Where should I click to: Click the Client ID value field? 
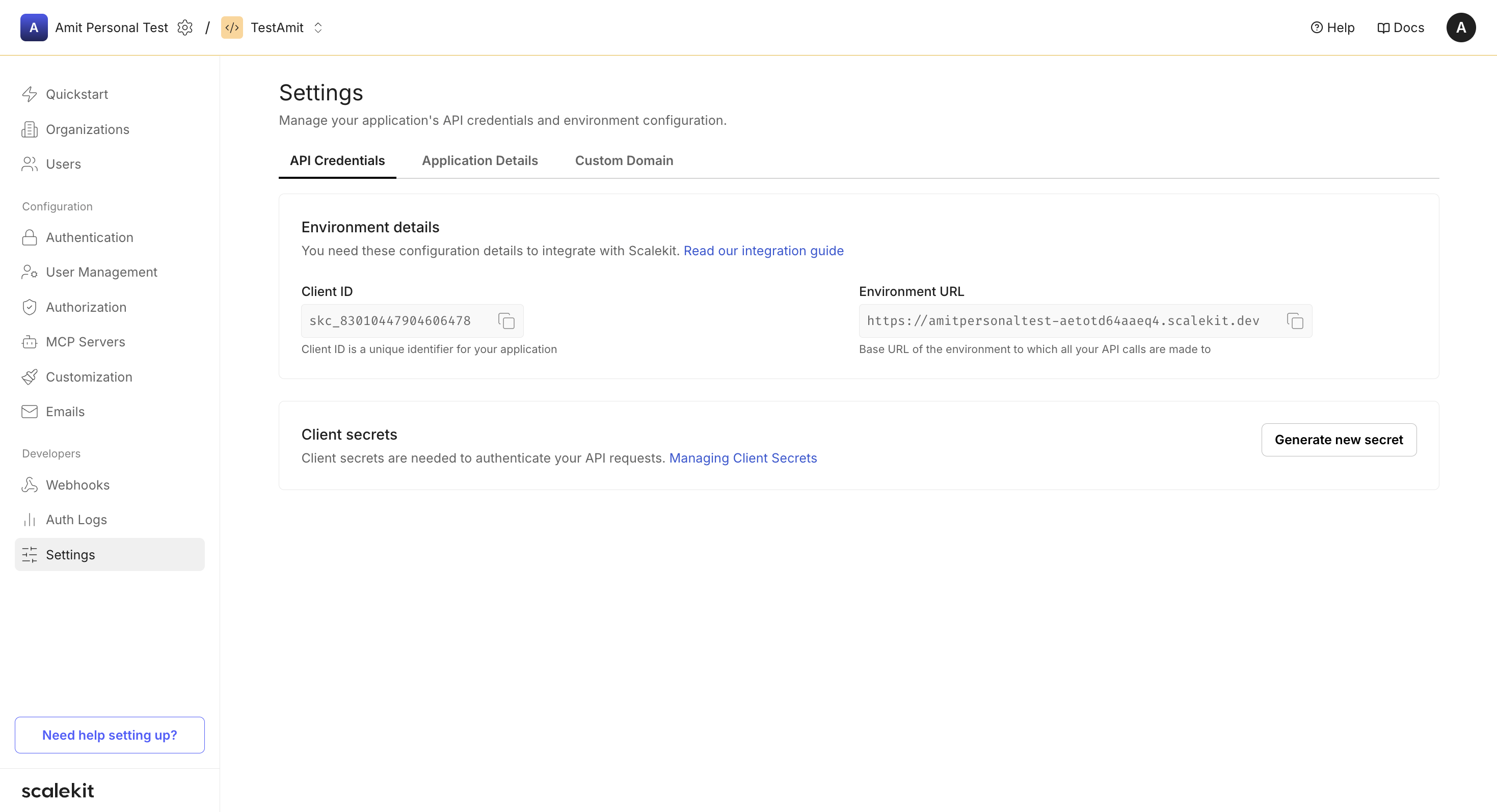coord(412,320)
